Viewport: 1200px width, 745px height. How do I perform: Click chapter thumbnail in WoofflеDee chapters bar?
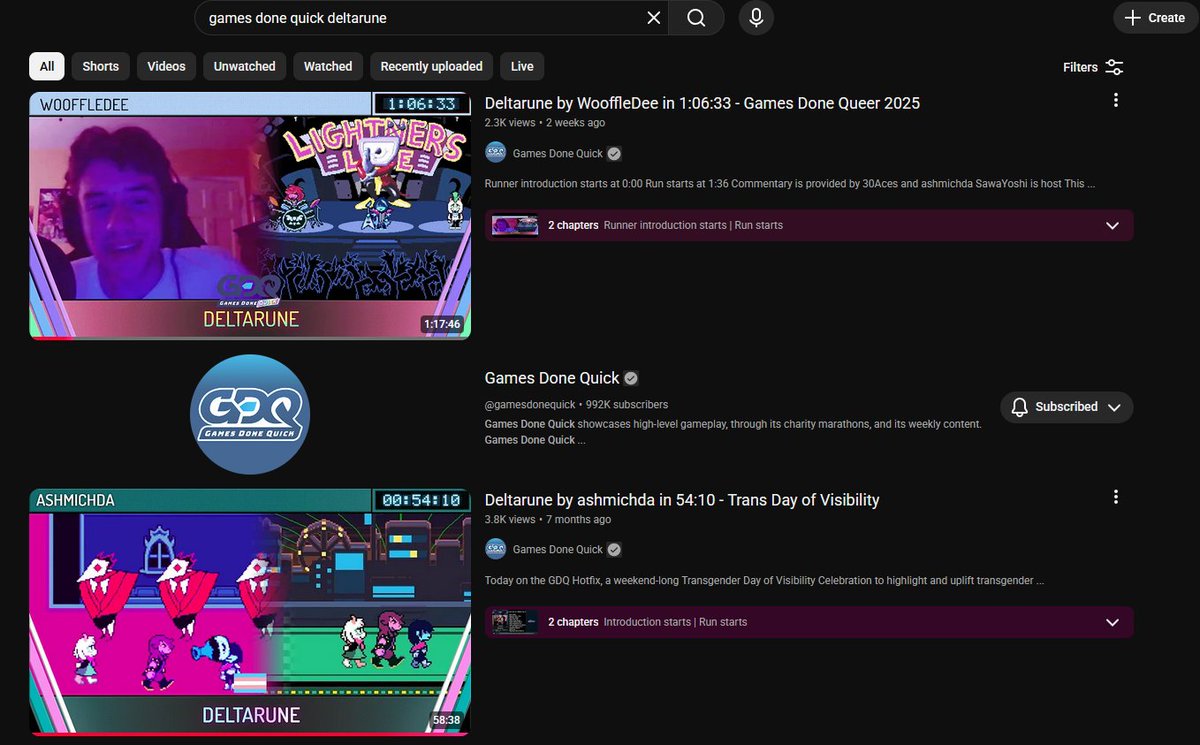coord(515,225)
